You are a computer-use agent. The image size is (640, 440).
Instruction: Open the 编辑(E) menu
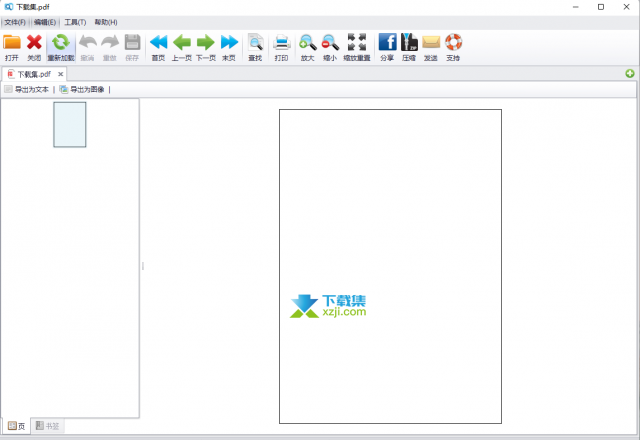tap(45, 22)
